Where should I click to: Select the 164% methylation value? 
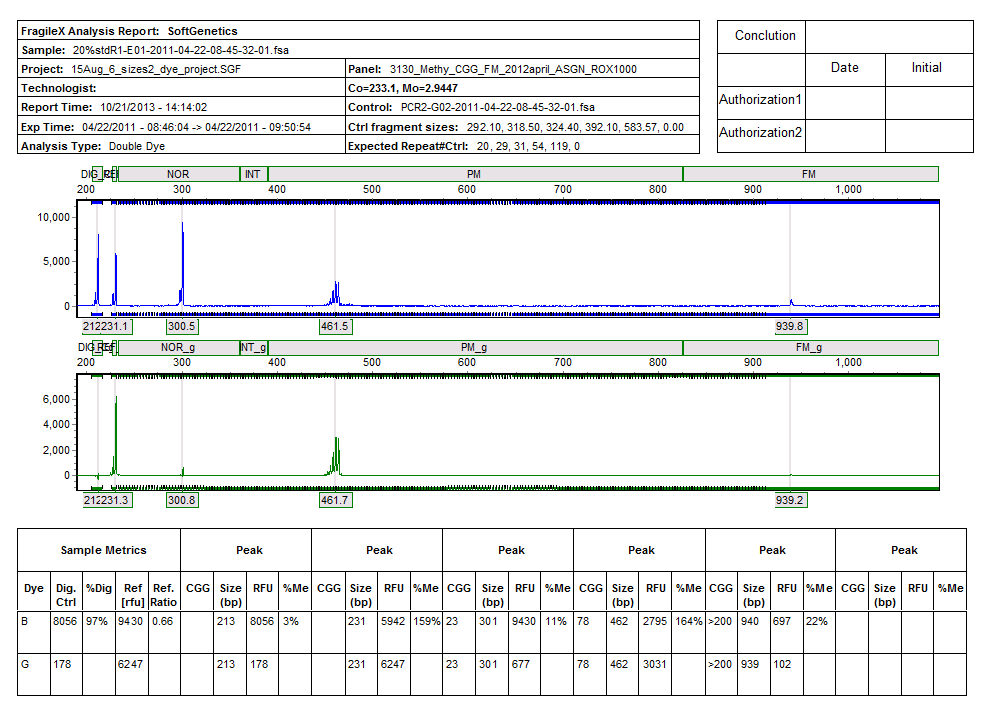(689, 621)
